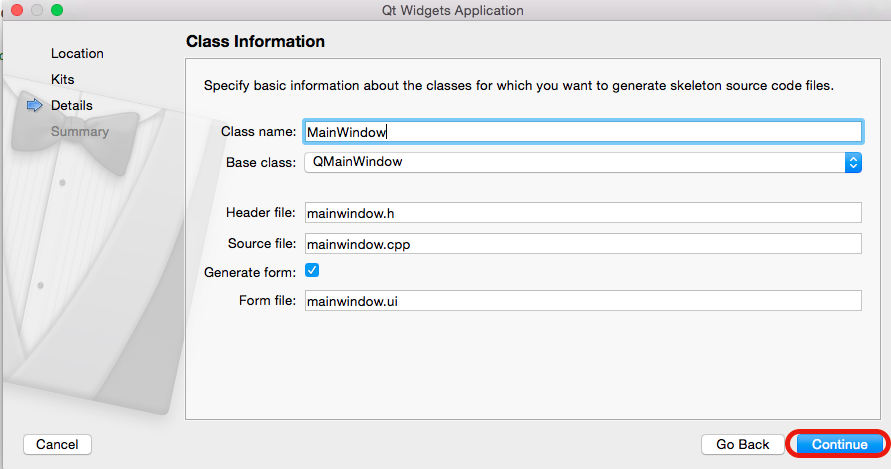Click the Class Information heading
Viewport: 891px width, 469px height.
point(255,41)
